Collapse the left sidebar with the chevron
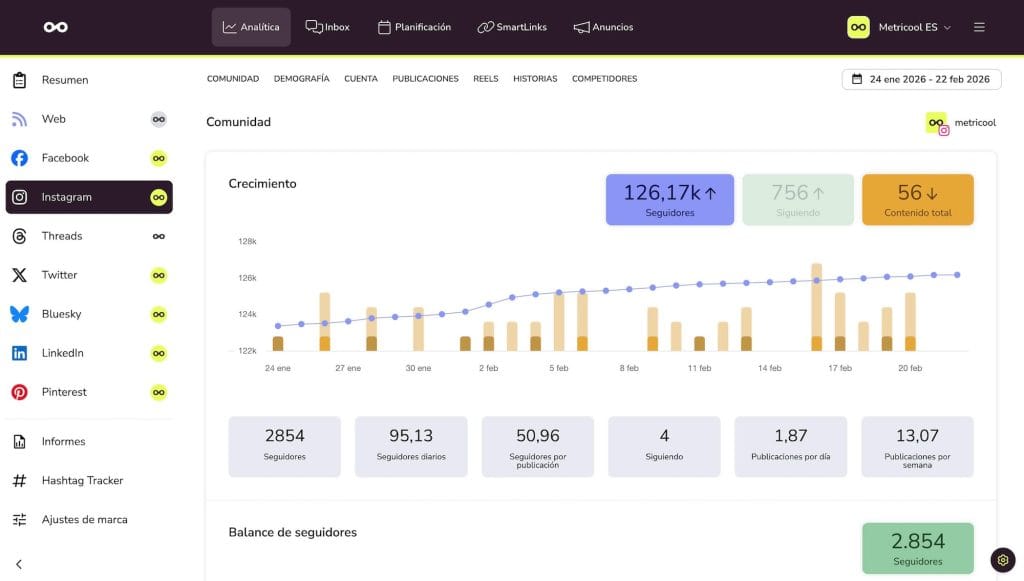Image resolution: width=1024 pixels, height=581 pixels. click(19, 564)
